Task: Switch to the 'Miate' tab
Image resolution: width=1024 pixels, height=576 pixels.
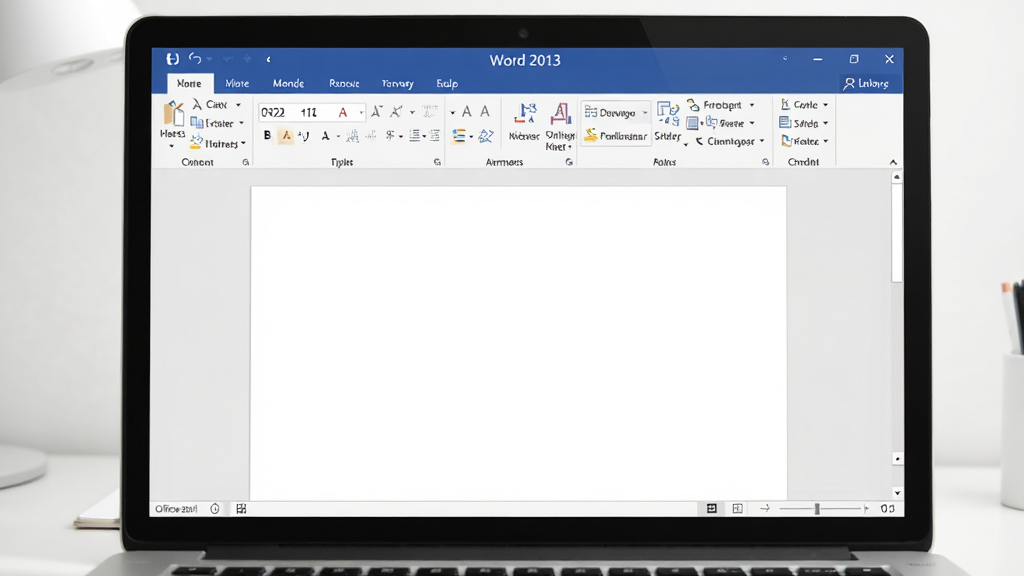Action: coord(237,84)
